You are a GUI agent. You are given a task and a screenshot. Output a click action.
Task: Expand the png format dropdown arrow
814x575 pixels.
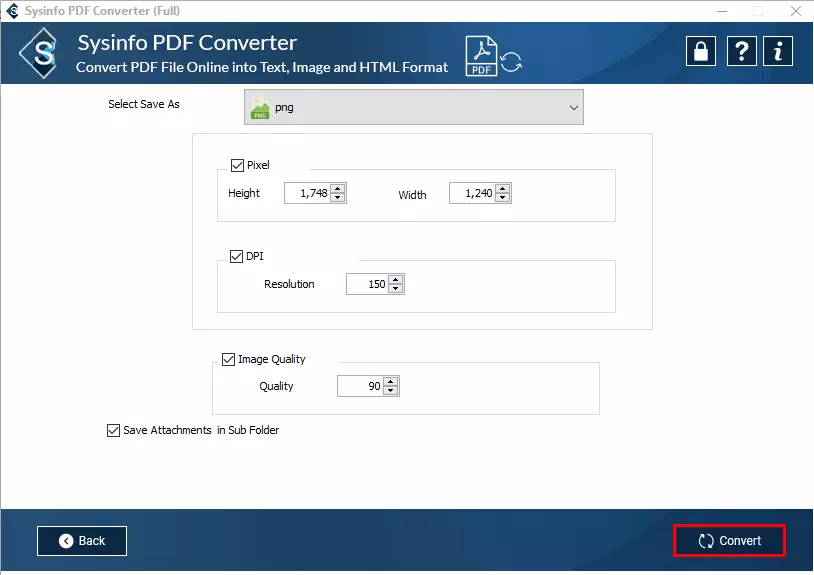(x=574, y=107)
